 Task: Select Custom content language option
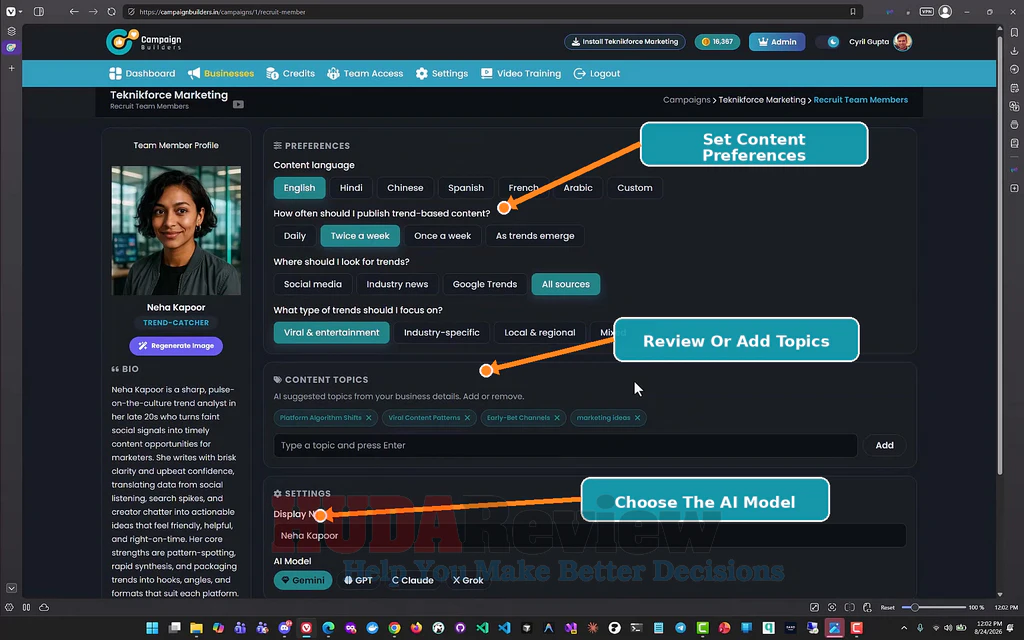click(x=635, y=188)
